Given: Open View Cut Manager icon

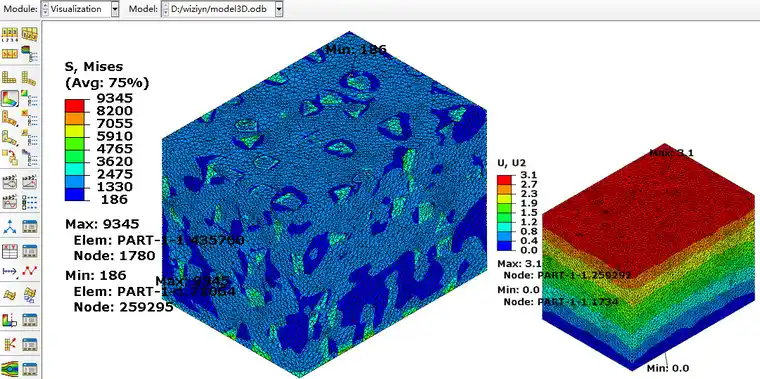Looking at the screenshot, I should pos(30,320).
